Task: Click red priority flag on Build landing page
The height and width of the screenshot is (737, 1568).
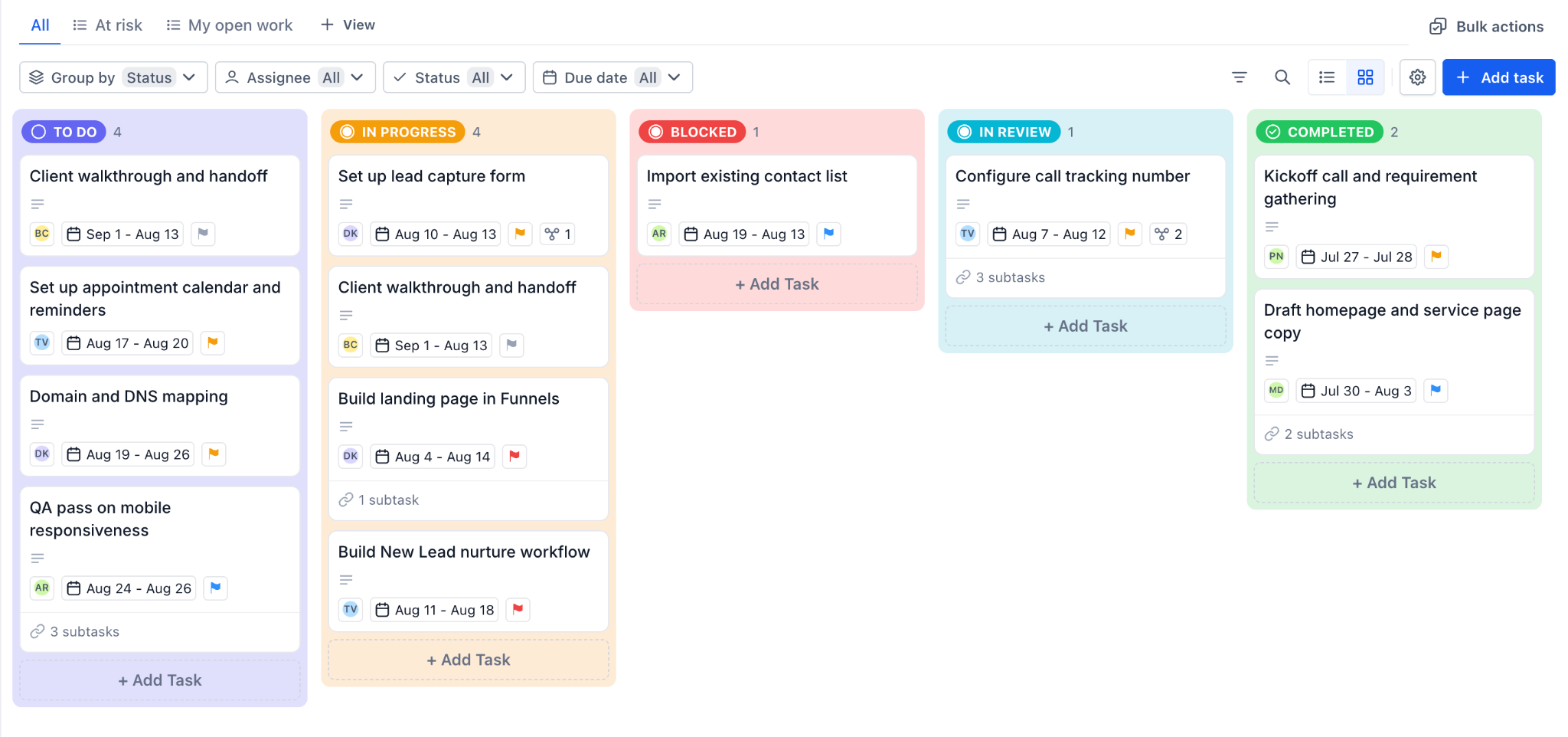Action: [x=514, y=457]
